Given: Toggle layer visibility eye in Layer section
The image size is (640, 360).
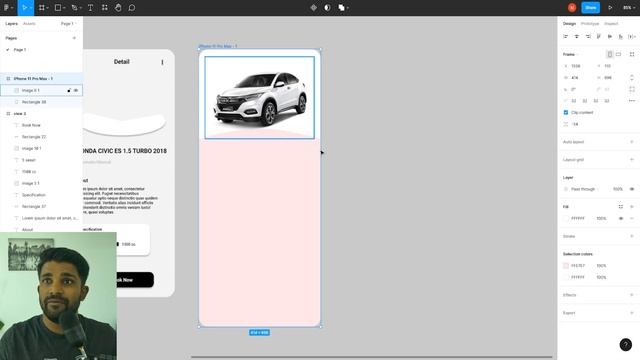Looking at the screenshot, I should [x=632, y=189].
